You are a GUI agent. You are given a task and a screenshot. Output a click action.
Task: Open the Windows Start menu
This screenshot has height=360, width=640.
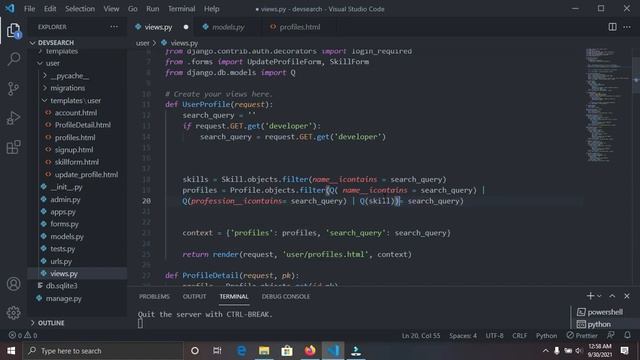(11, 351)
